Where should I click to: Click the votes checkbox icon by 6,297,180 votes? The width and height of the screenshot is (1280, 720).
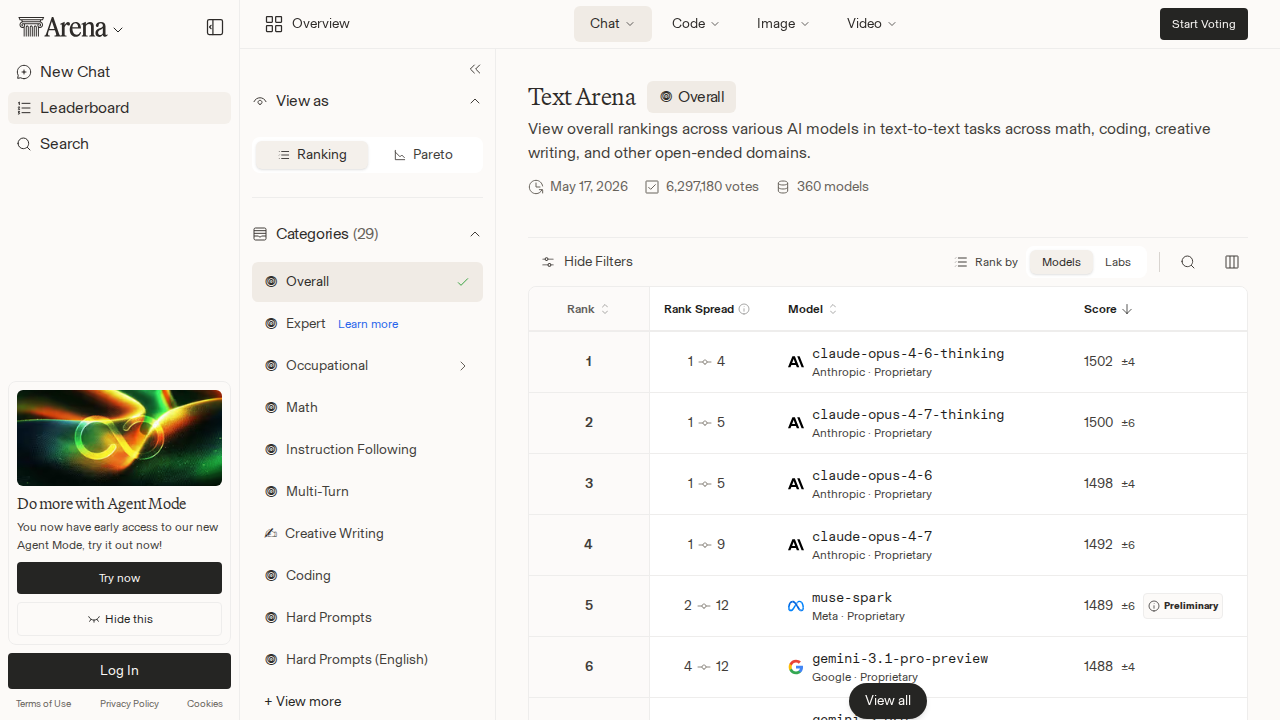coord(652,187)
